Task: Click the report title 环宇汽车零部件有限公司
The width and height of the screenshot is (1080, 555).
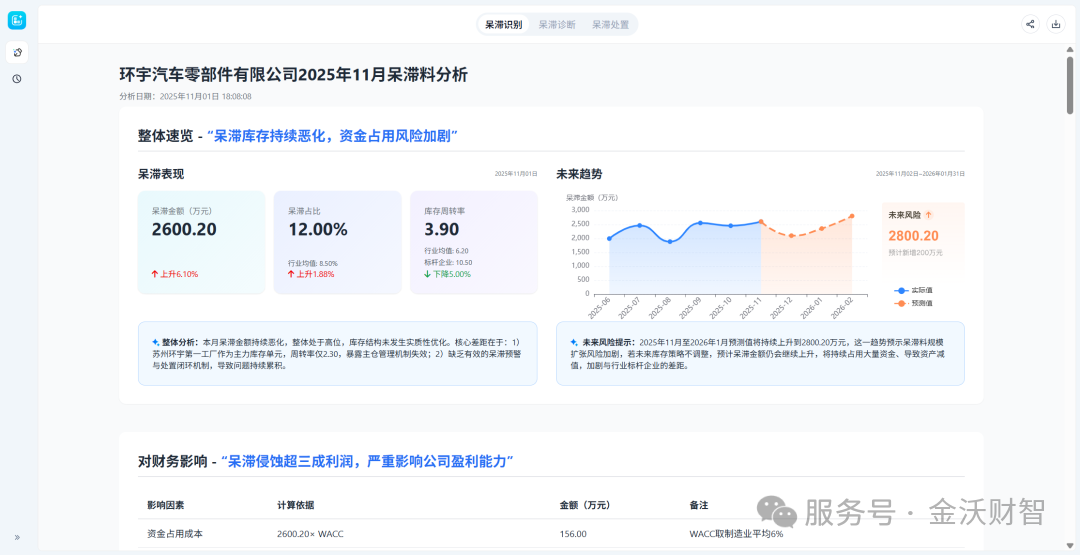Action: [x=293, y=74]
